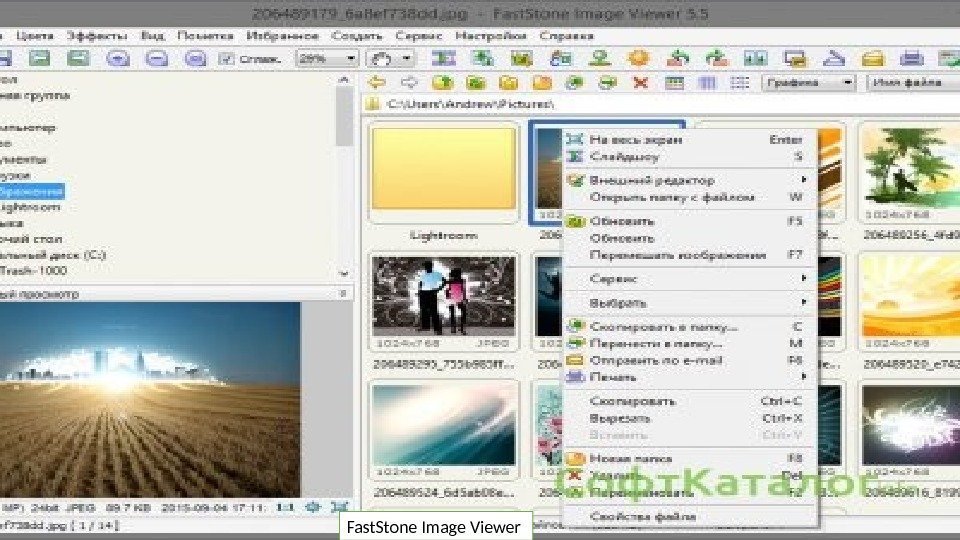Click the scanner acquire icon

pyautogui.click(x=833, y=59)
